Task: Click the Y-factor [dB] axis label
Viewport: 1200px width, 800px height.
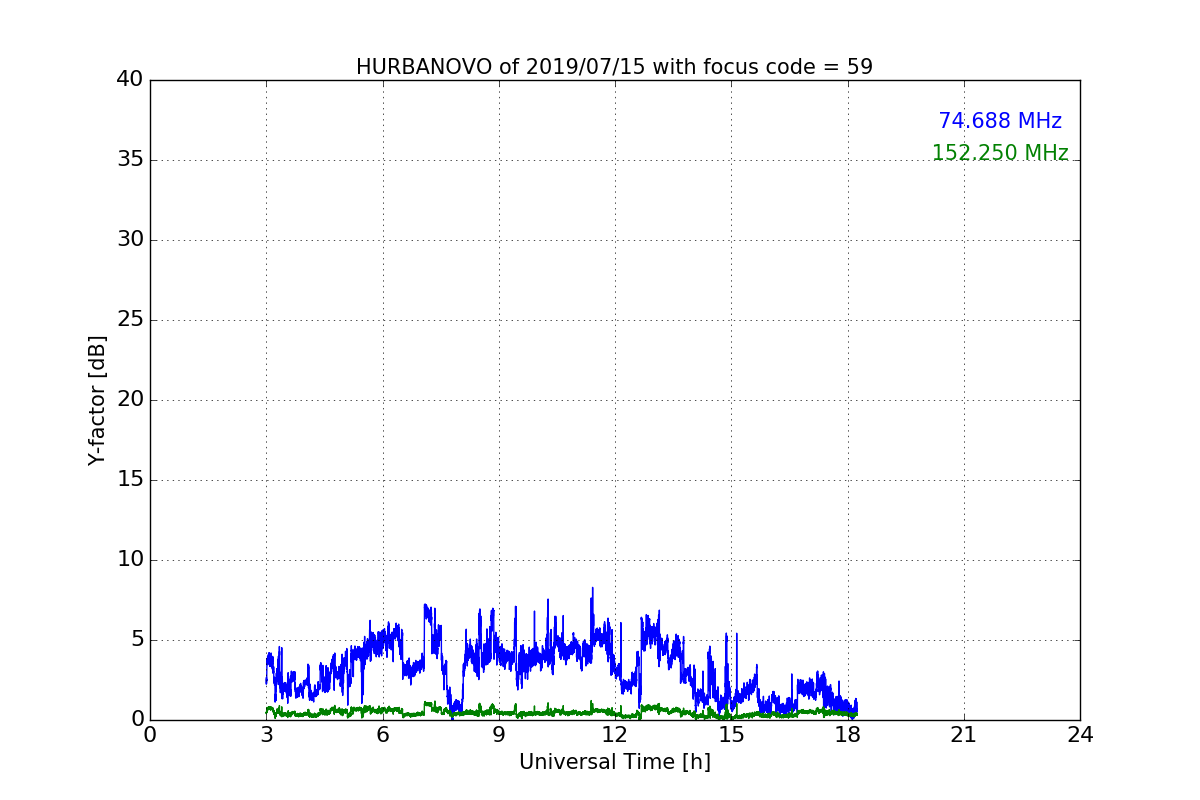Action: (97, 400)
